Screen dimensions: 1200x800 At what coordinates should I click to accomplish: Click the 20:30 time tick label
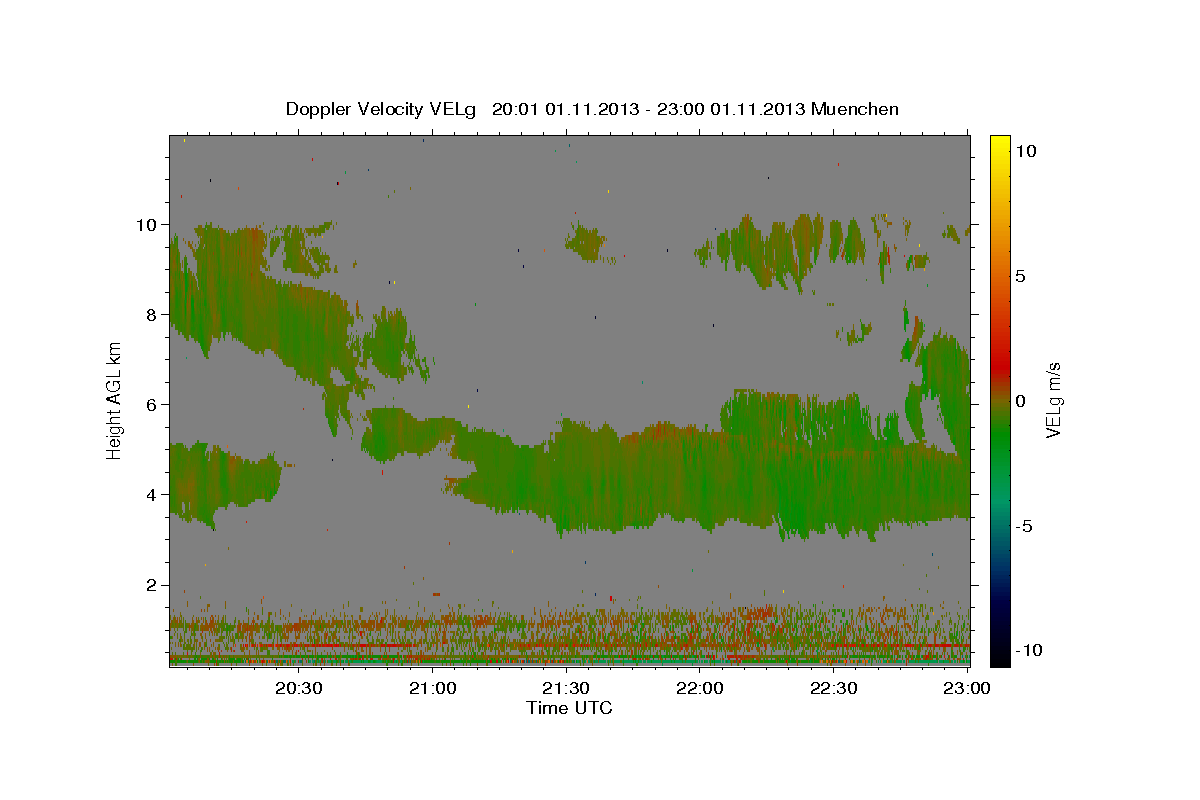299,688
